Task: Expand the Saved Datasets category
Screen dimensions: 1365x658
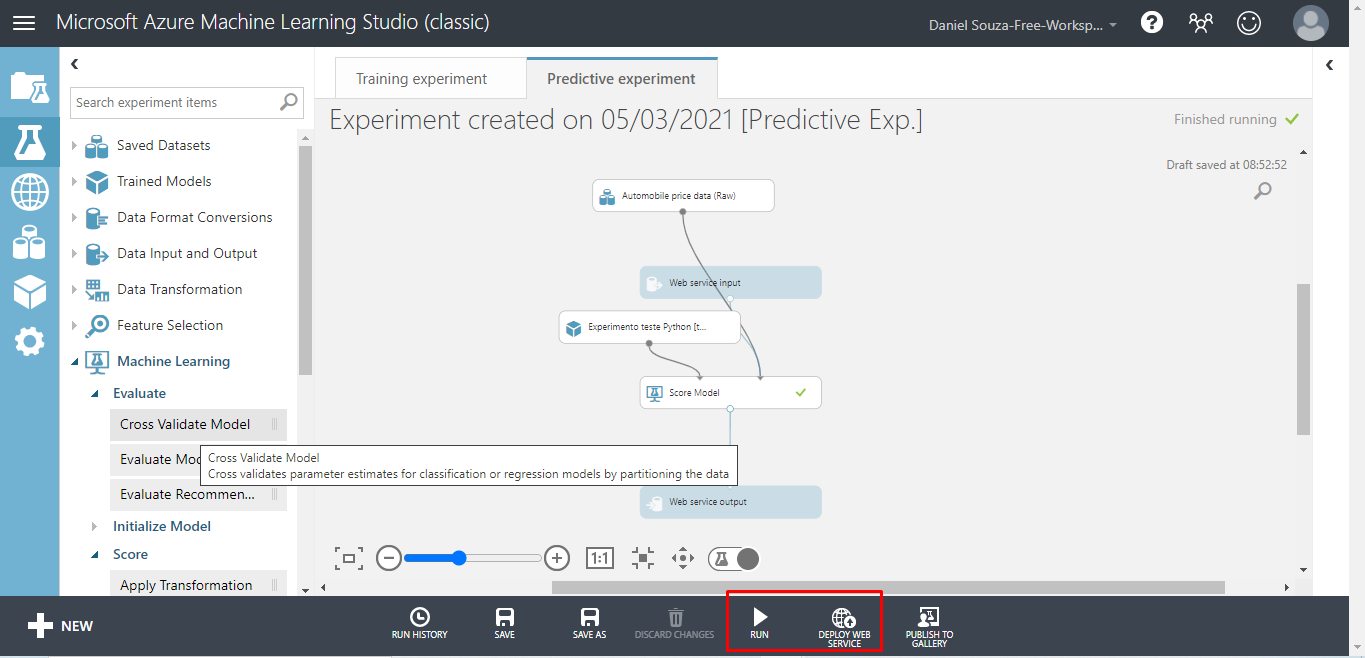Action: click(74, 145)
